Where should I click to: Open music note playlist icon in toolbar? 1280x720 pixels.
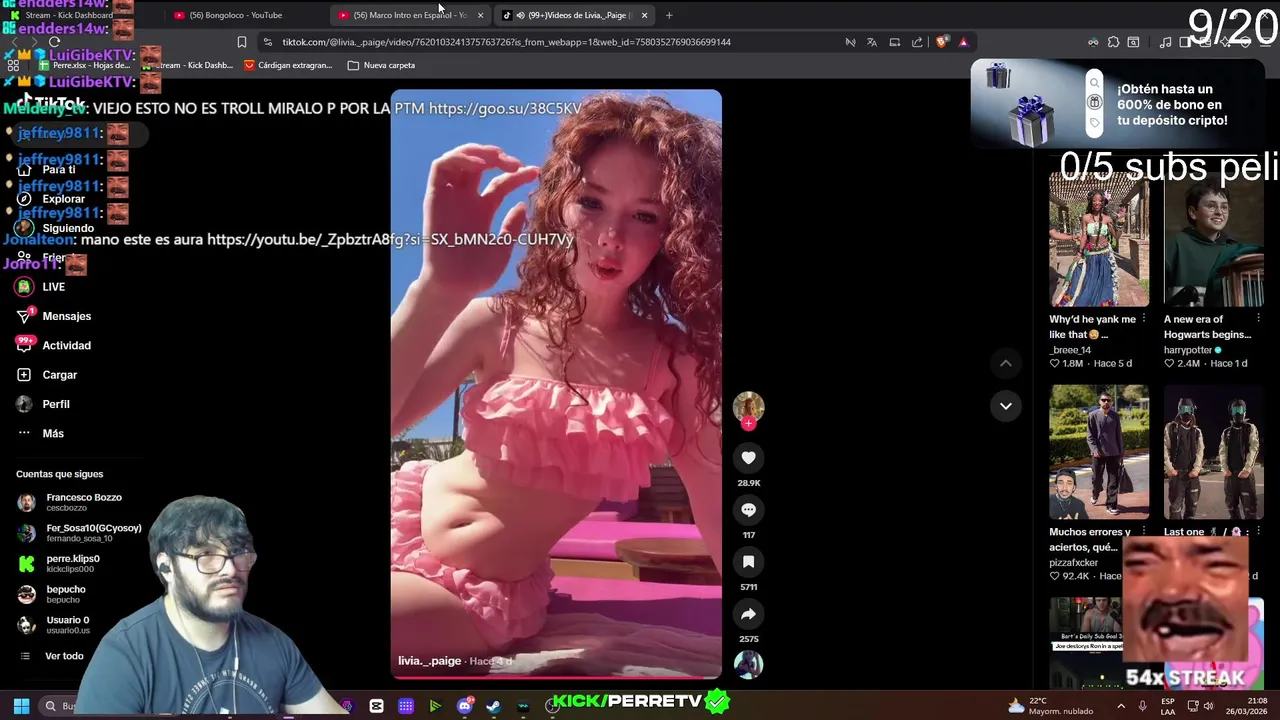(1165, 42)
